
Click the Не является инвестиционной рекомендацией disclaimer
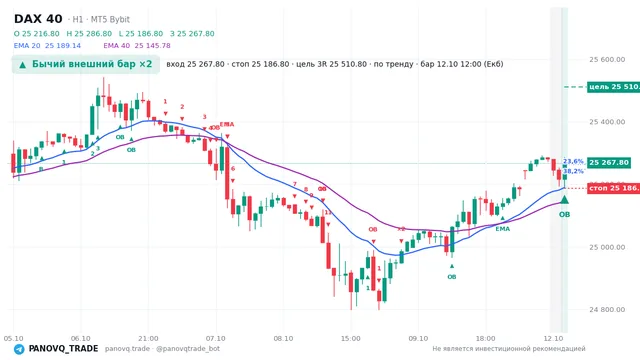(x=509, y=349)
